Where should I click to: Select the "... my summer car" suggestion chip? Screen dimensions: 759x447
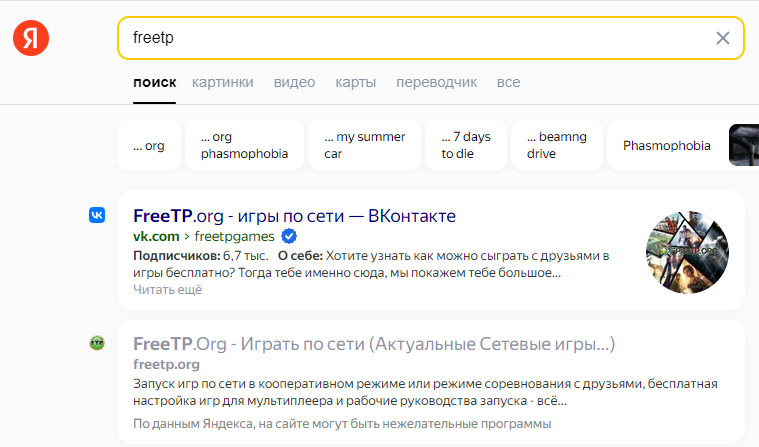coord(364,146)
